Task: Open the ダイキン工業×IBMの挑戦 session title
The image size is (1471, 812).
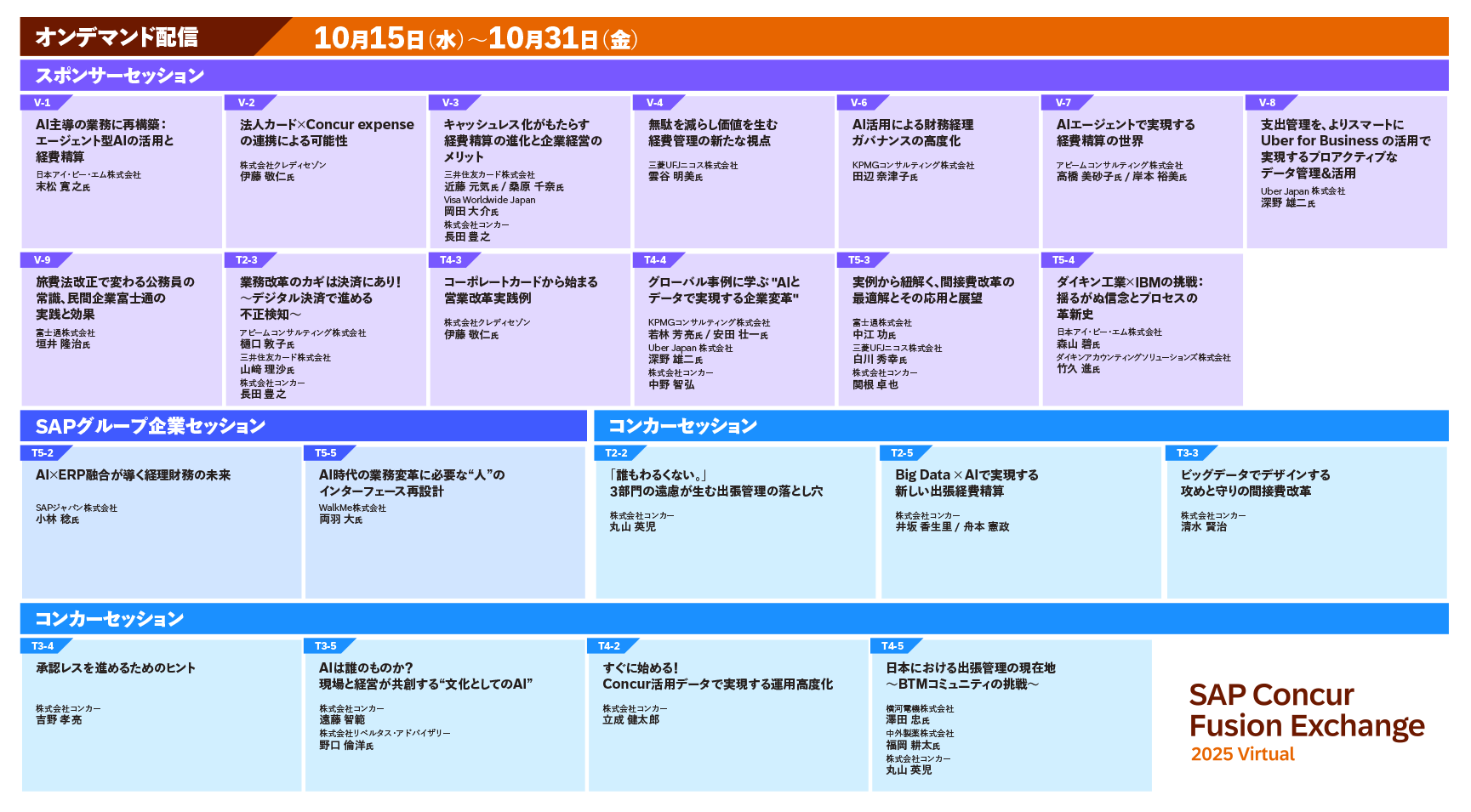Action: tap(1129, 298)
